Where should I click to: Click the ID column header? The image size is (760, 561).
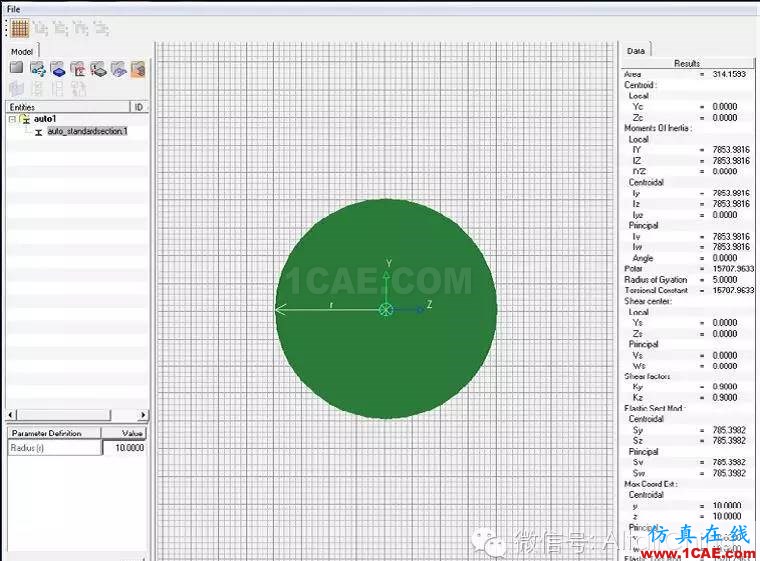click(x=139, y=107)
